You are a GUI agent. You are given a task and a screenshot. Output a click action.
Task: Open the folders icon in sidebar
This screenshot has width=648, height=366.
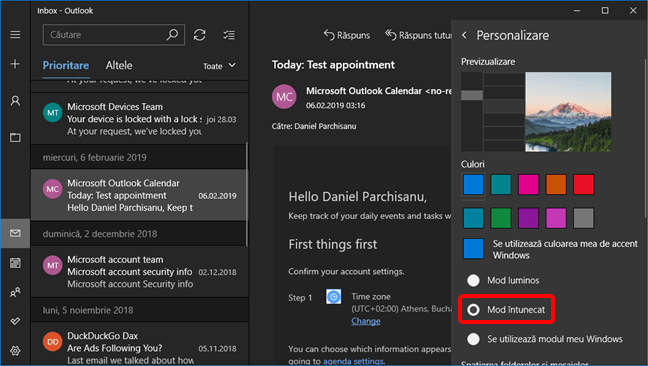point(15,137)
